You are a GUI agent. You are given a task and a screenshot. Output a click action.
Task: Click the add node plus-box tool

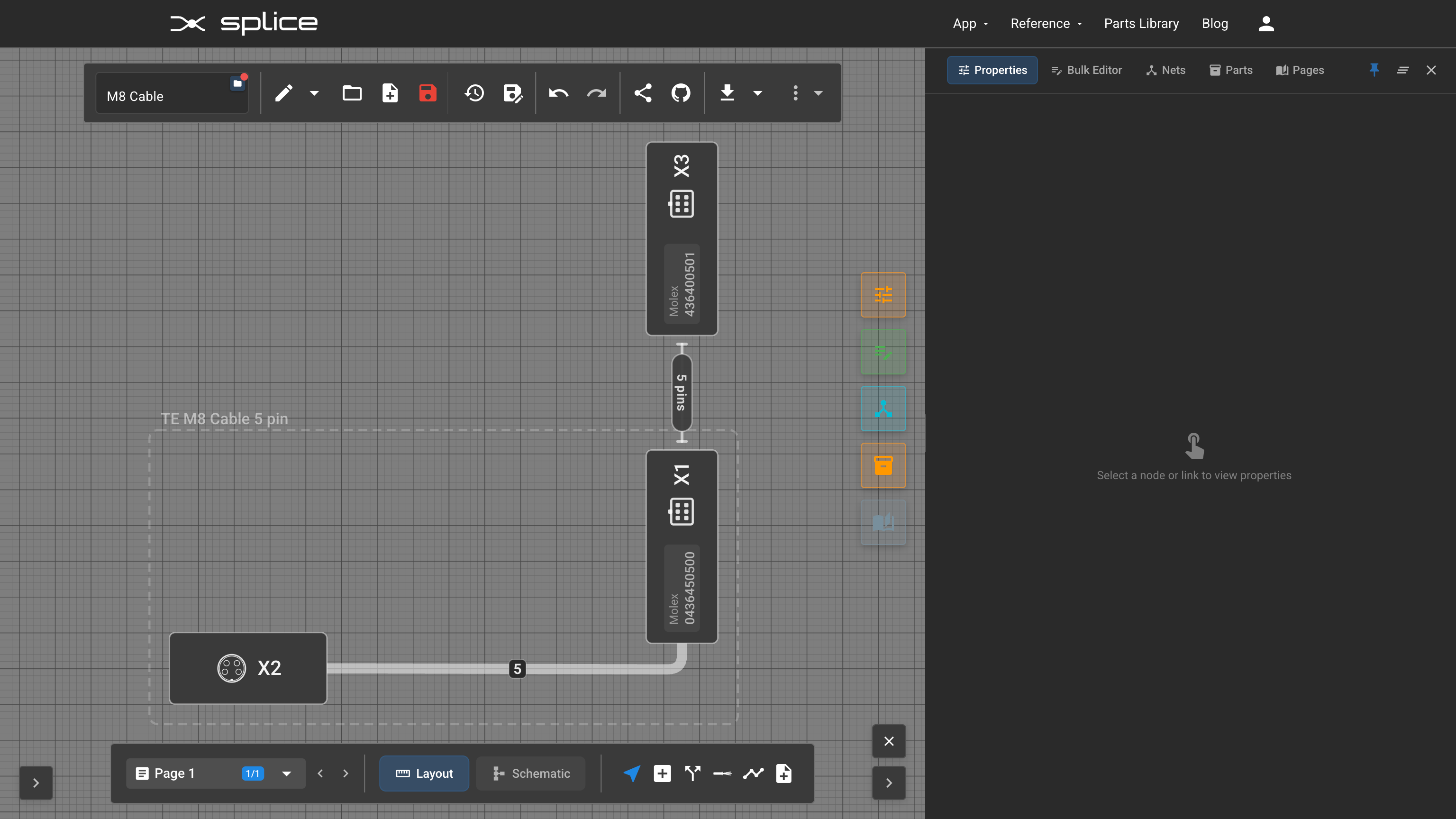pos(663,773)
